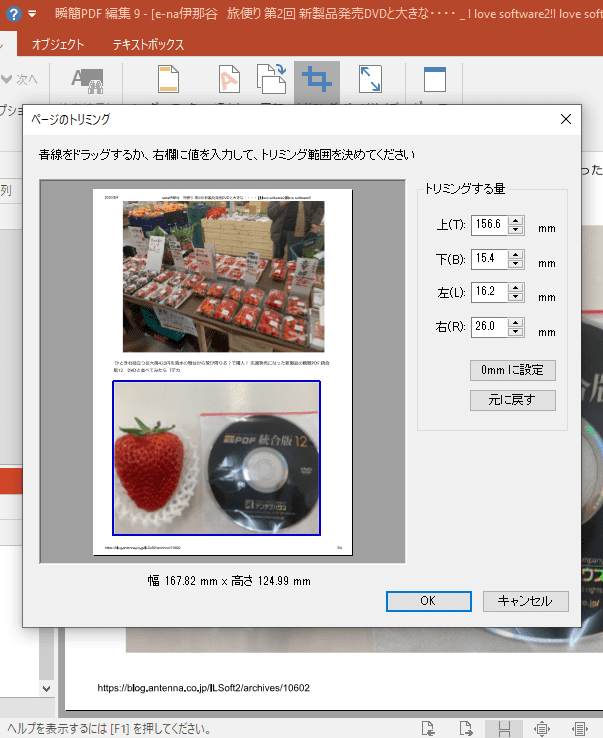Select the fit whole page view icon
This screenshot has width=603, height=738.
[543, 727]
